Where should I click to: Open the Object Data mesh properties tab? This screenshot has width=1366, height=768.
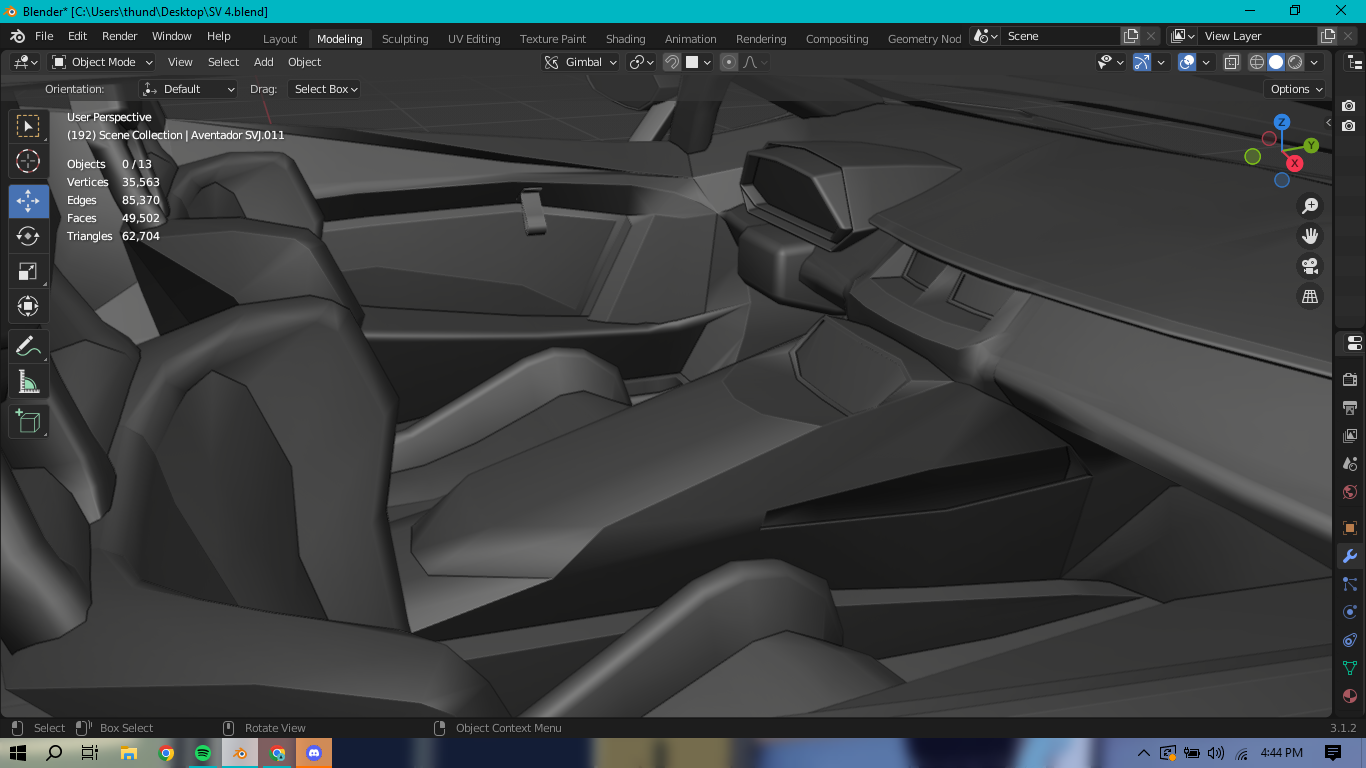click(1350, 668)
